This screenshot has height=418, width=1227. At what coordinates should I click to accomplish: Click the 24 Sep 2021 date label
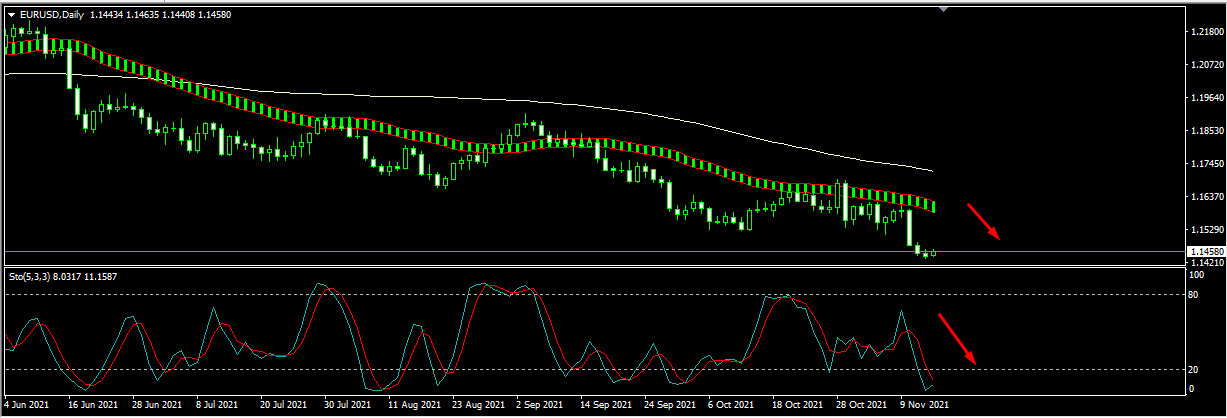pyautogui.click(x=669, y=406)
